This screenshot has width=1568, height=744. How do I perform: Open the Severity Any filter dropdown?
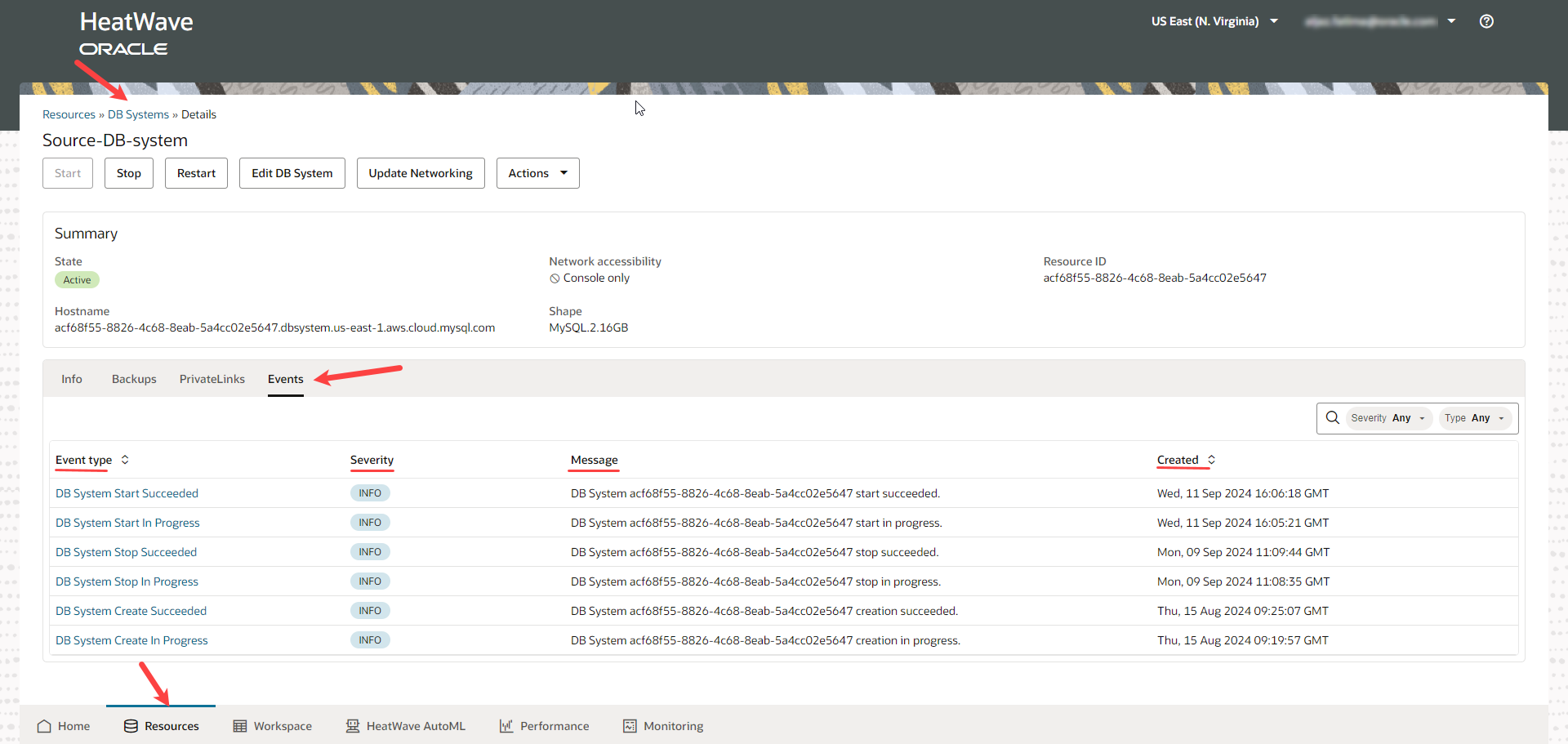[x=1388, y=418]
